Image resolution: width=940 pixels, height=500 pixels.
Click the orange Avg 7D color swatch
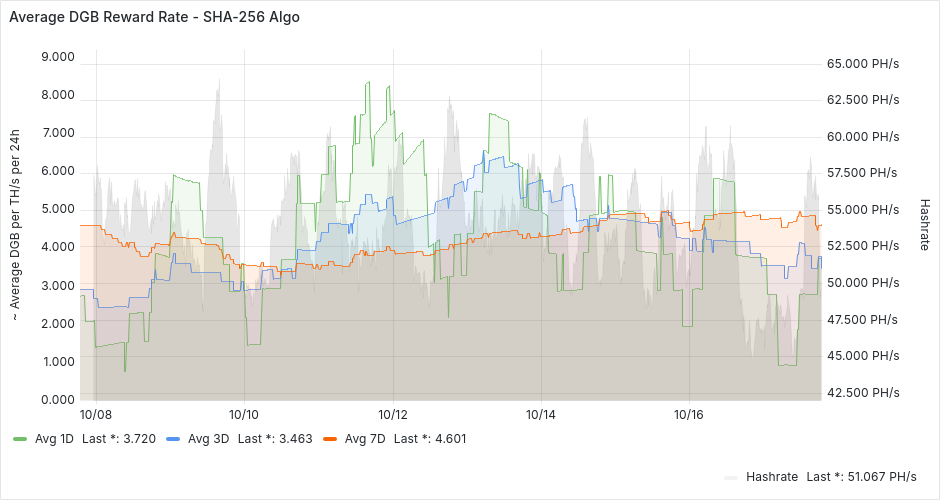coord(330,438)
